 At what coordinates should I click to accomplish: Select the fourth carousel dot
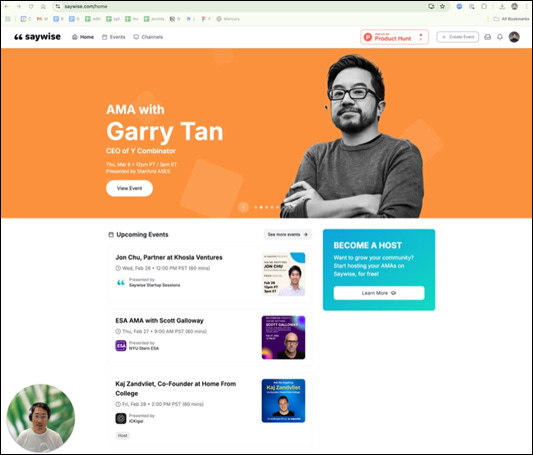[272, 207]
